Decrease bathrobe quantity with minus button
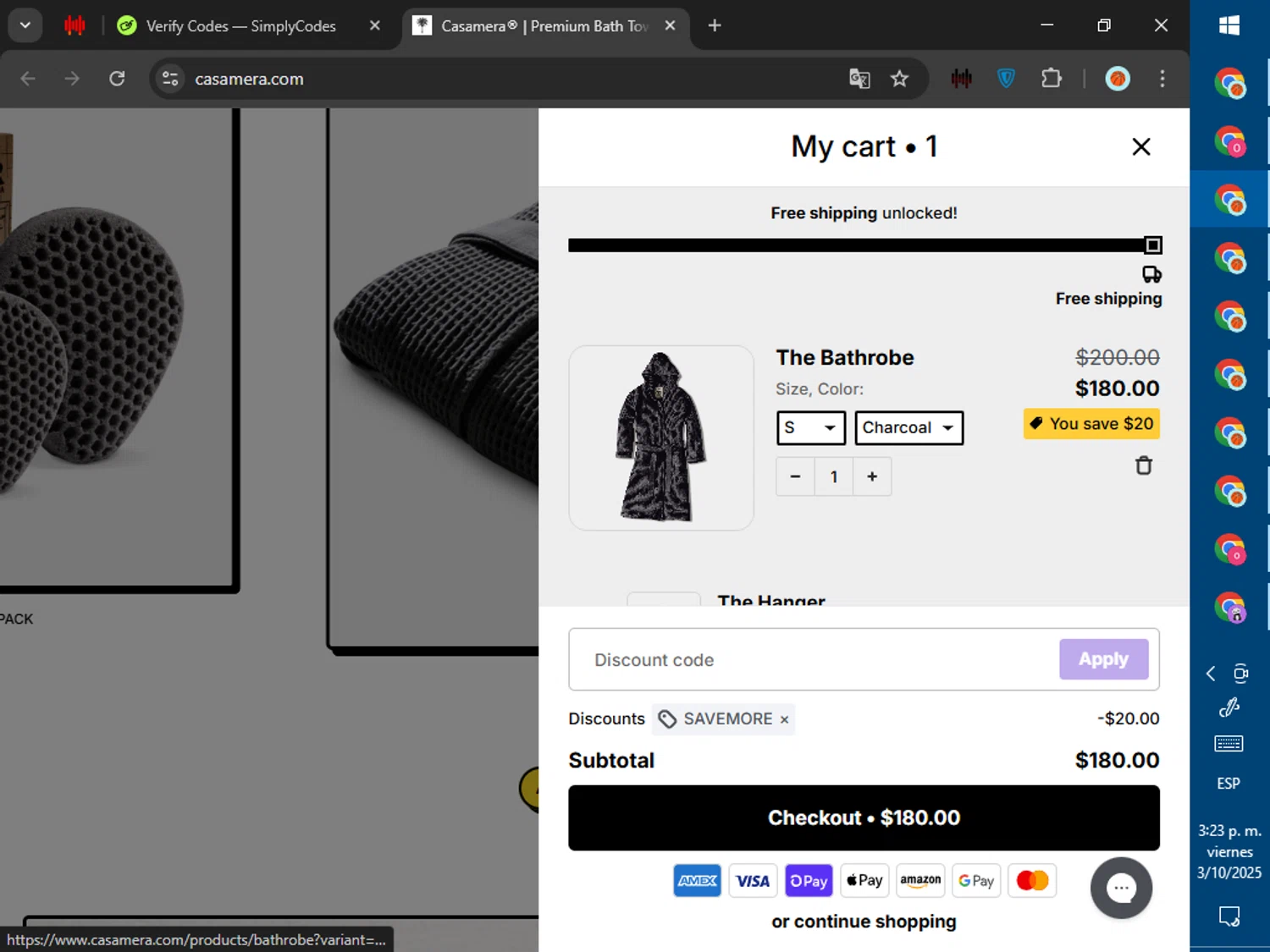The width and height of the screenshot is (1270, 952). click(795, 476)
